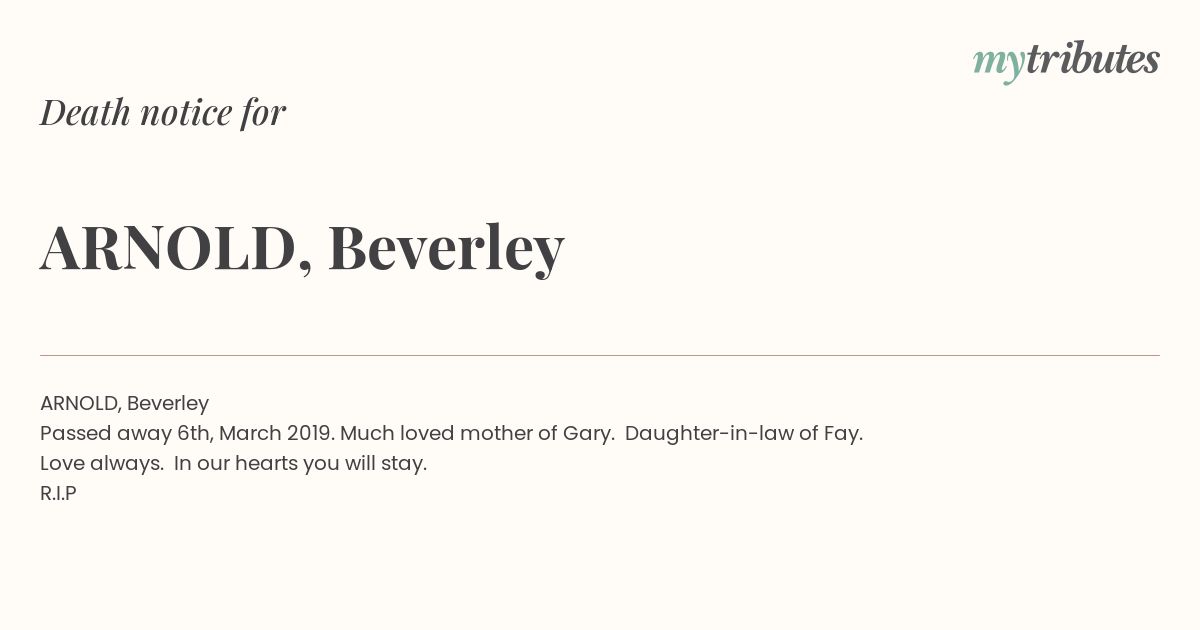Image resolution: width=1200 pixels, height=630 pixels.
Task: Click the large 'ARNOLD, Beverley' title
Action: [302, 248]
